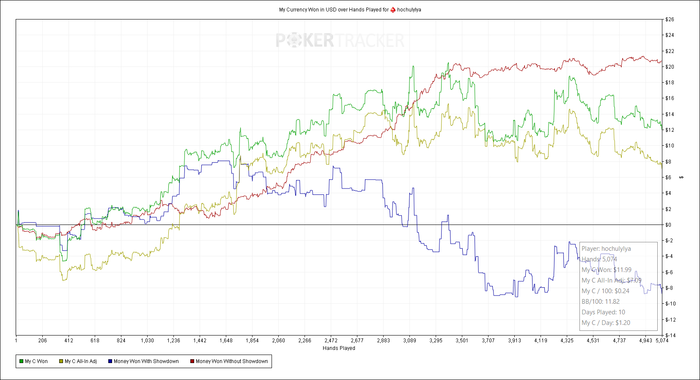This screenshot has height=380, width=700.
Task: Click the y-axis label $26
Action: pyautogui.click(x=670, y=20)
